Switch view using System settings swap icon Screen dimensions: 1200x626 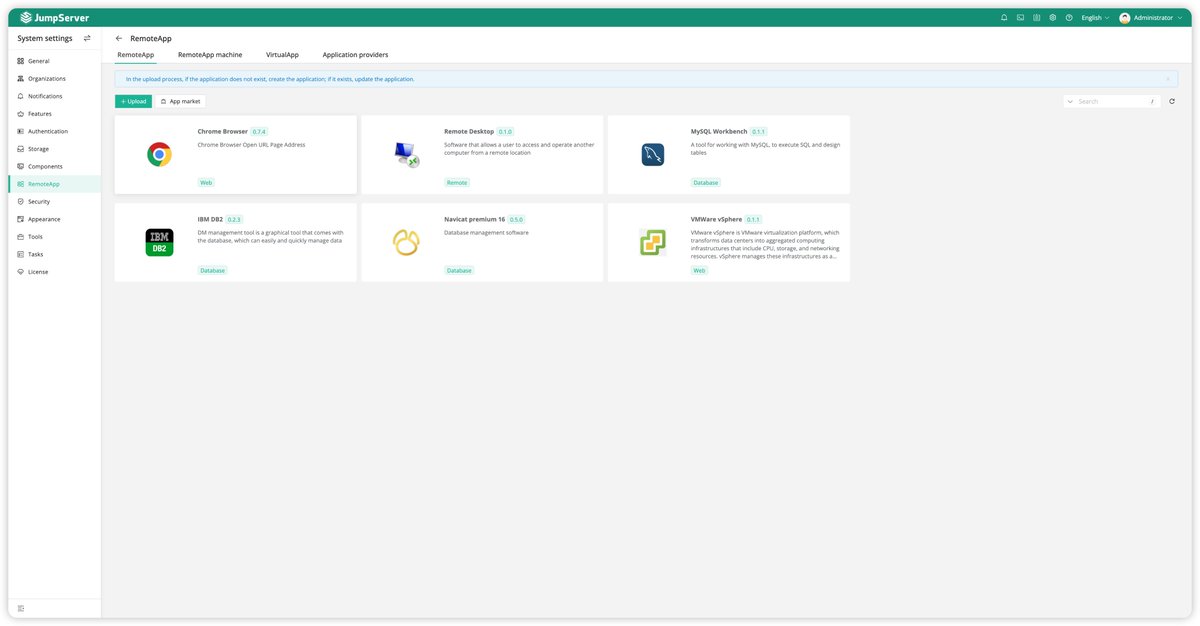click(87, 38)
